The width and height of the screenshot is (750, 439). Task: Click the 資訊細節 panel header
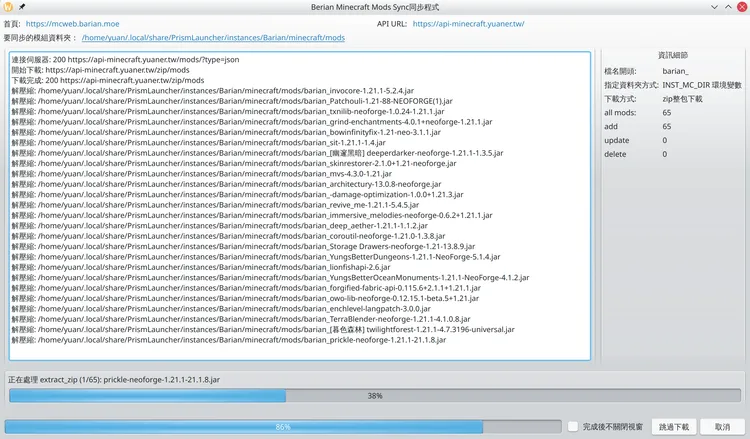(x=672, y=55)
